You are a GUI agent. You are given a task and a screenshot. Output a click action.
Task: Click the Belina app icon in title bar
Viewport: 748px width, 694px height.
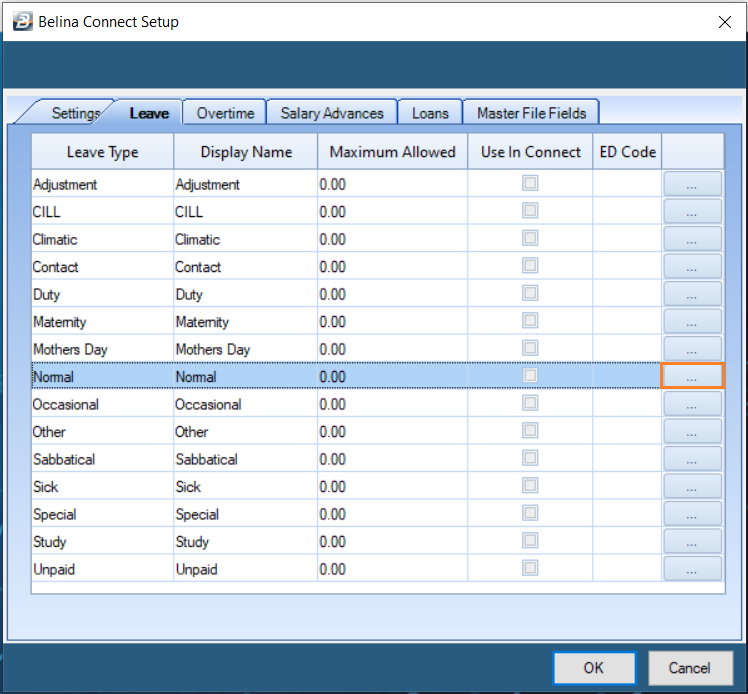pos(22,21)
